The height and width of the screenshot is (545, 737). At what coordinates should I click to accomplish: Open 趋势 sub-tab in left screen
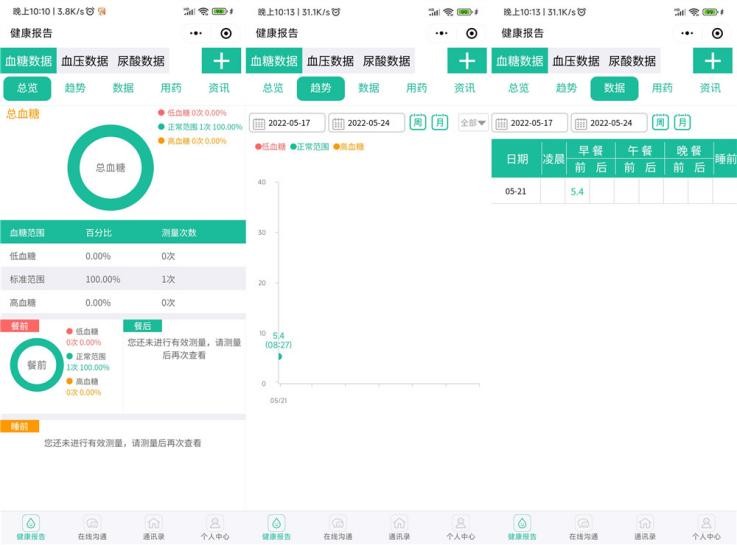(75, 88)
